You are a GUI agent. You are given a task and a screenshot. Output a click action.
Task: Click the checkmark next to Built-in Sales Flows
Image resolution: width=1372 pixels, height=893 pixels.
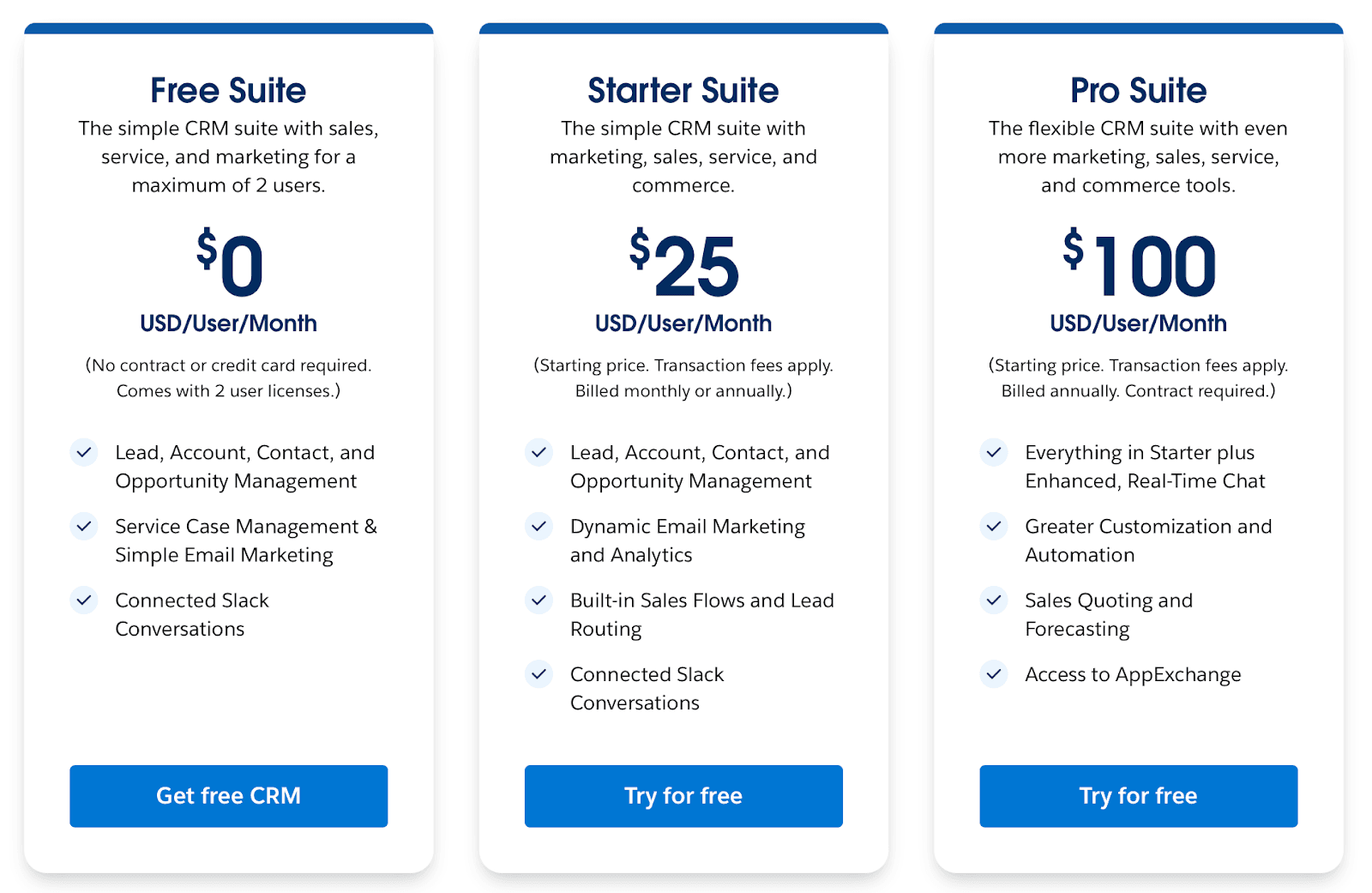point(539,600)
